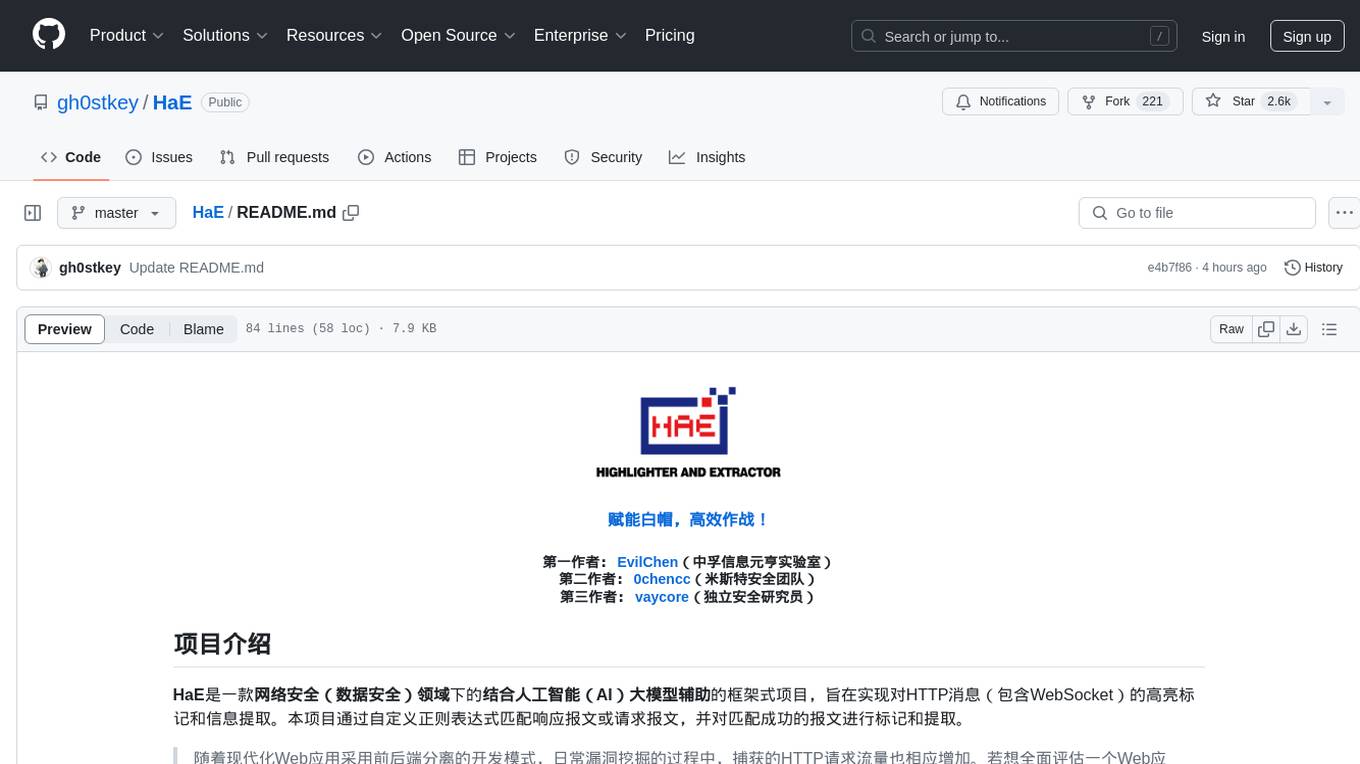
Task: Focus the Go to file field
Action: coord(1197,213)
